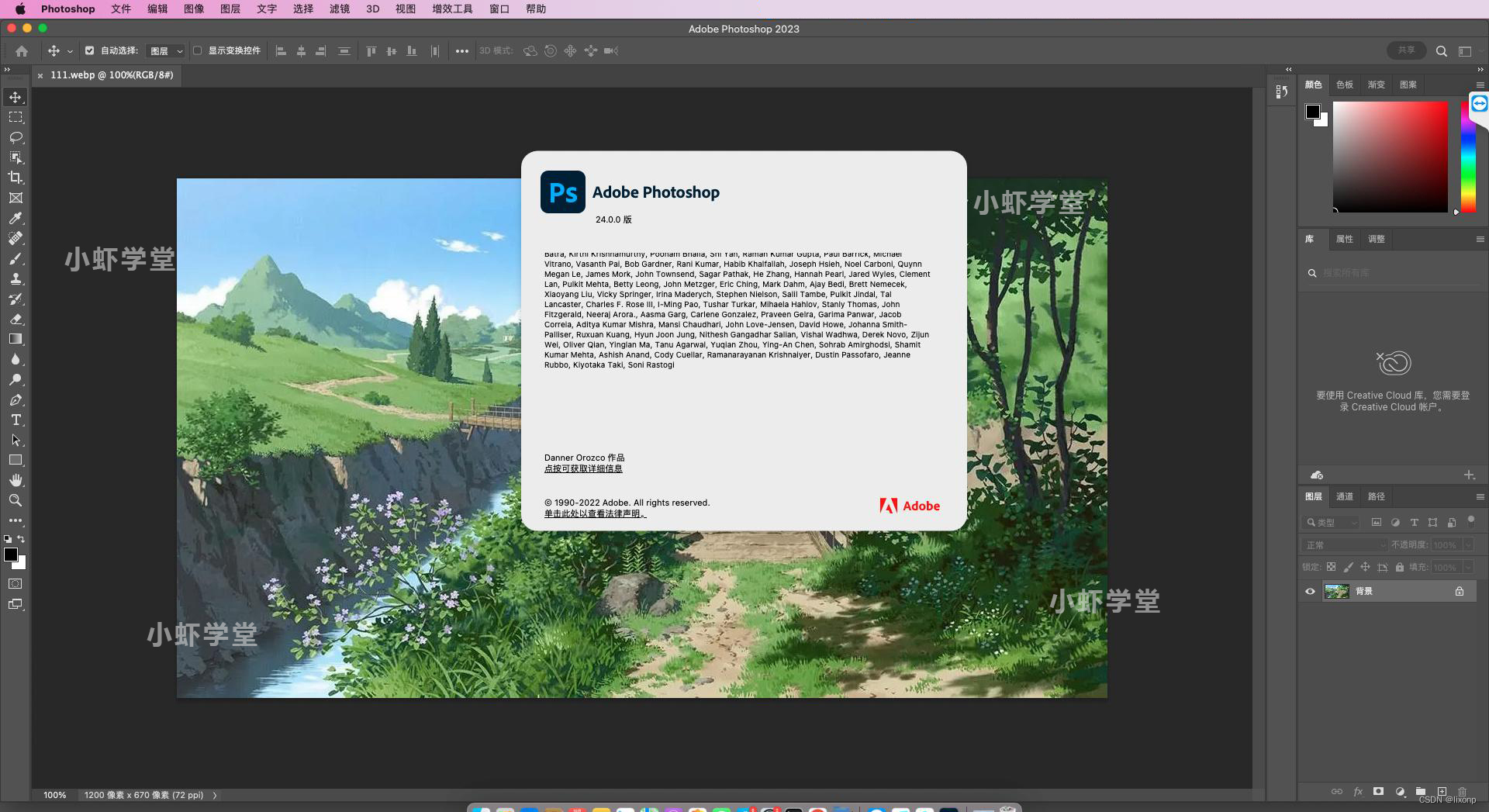Open the Auto-Select 图层 dropdown
Image resolution: width=1489 pixels, height=812 pixels.
point(166,51)
